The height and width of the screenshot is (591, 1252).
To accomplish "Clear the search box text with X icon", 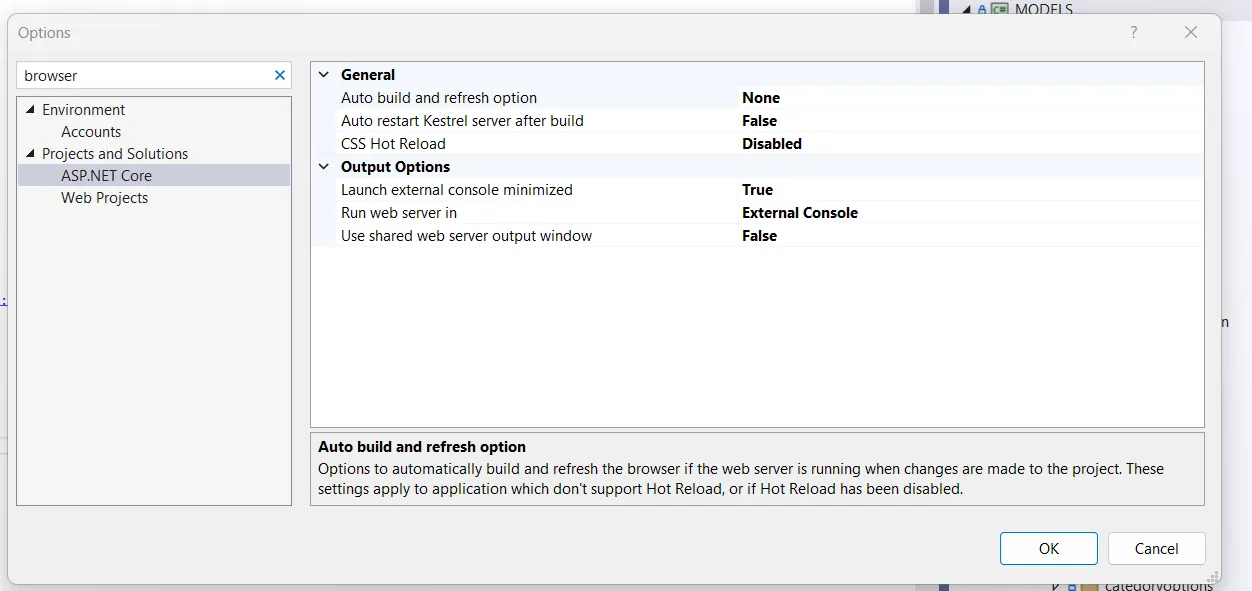I will [280, 75].
